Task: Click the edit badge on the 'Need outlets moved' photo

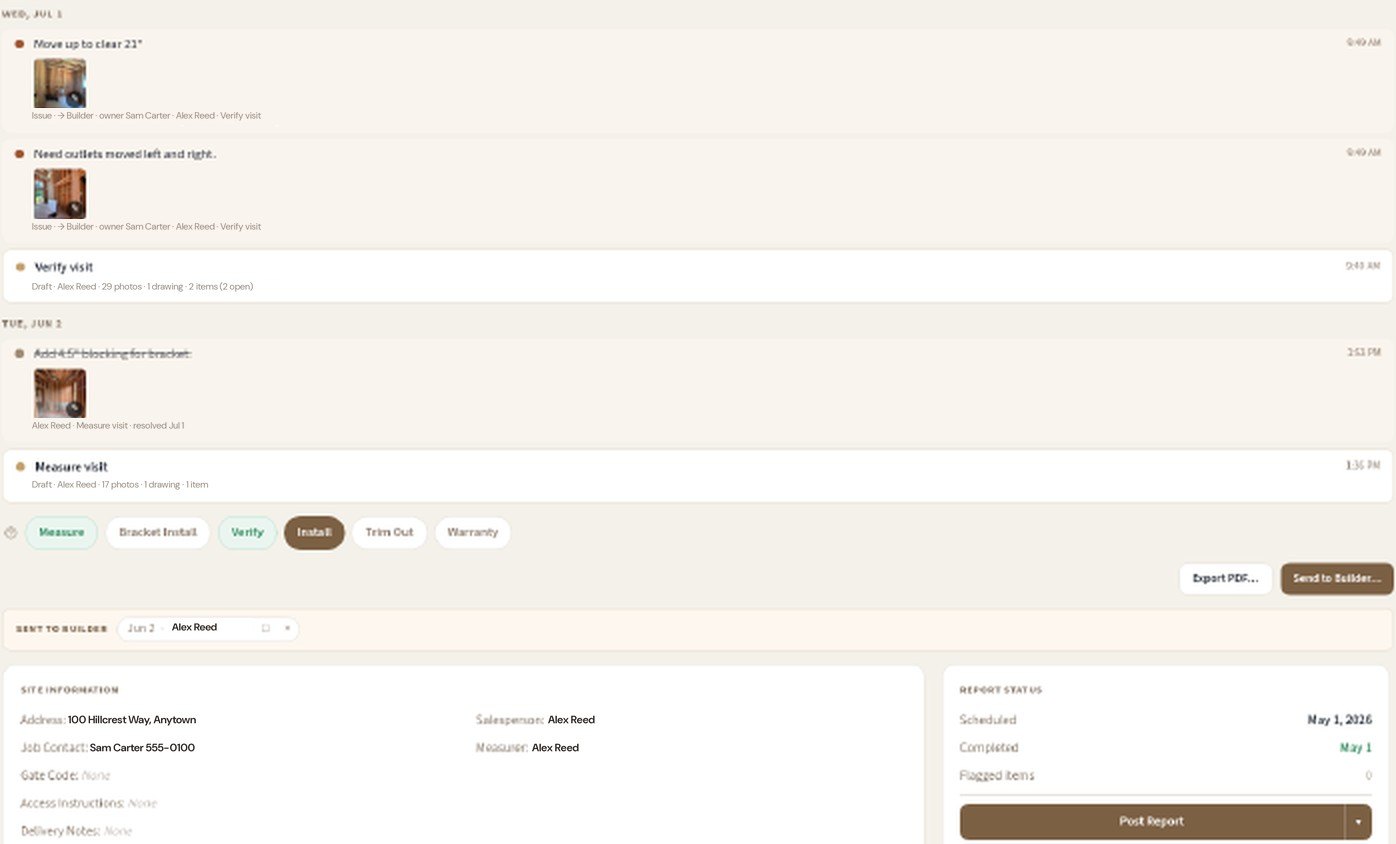Action: coord(74,208)
